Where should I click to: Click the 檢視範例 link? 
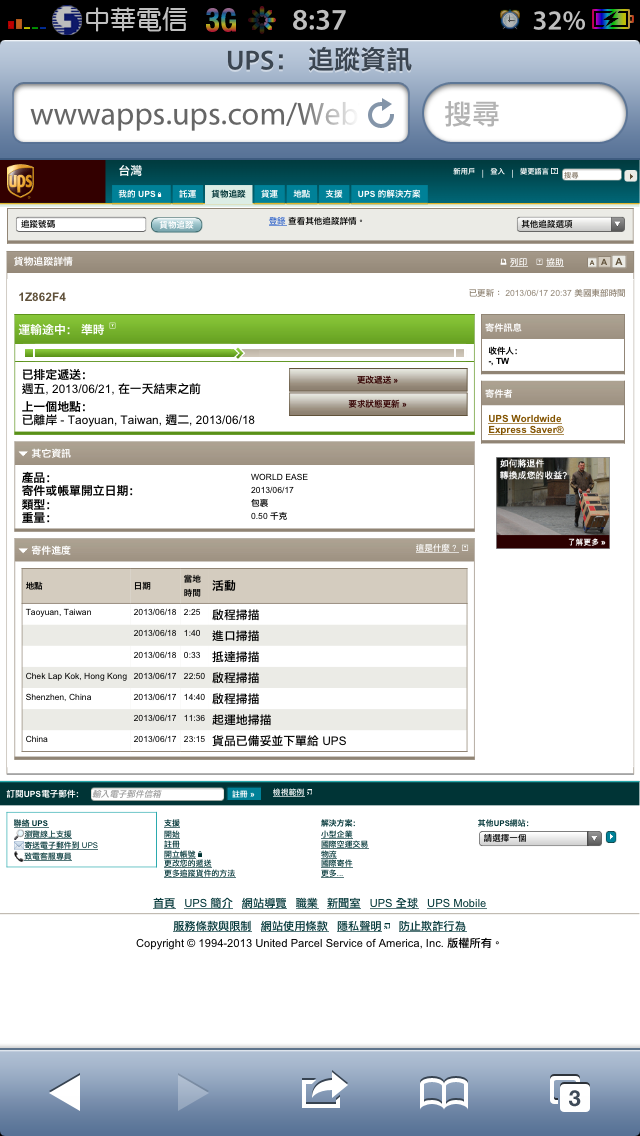point(288,793)
